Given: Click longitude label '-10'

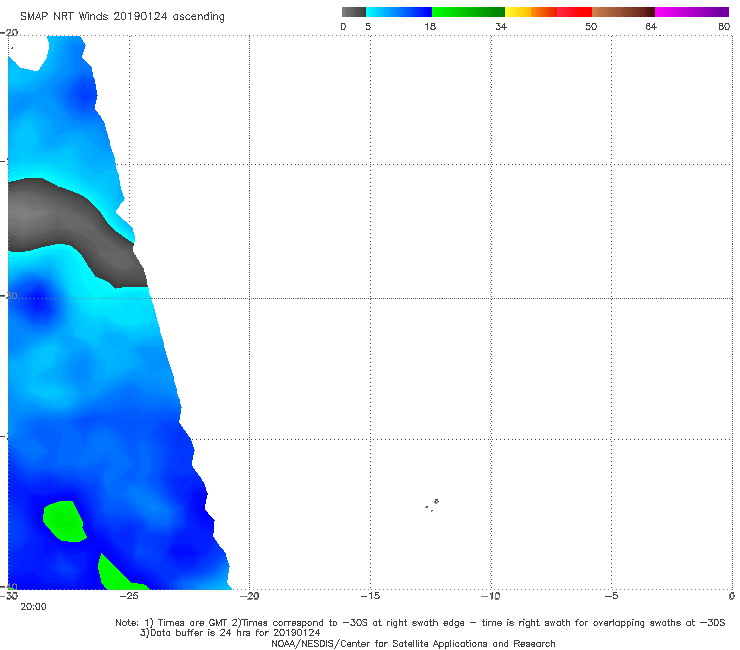Looking at the screenshot, I should pyautogui.click(x=491, y=596).
